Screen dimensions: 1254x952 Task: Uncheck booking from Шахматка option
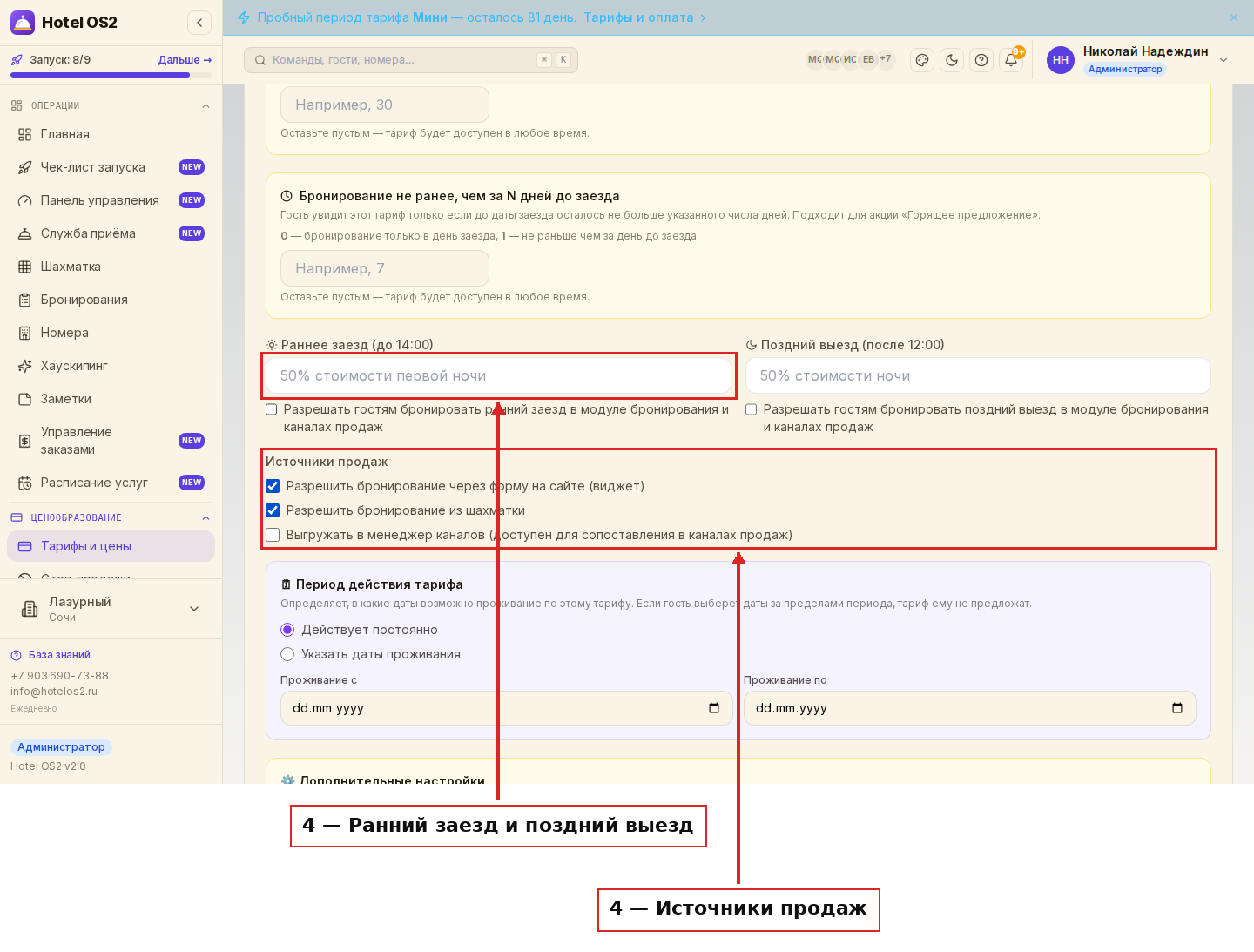pos(273,510)
